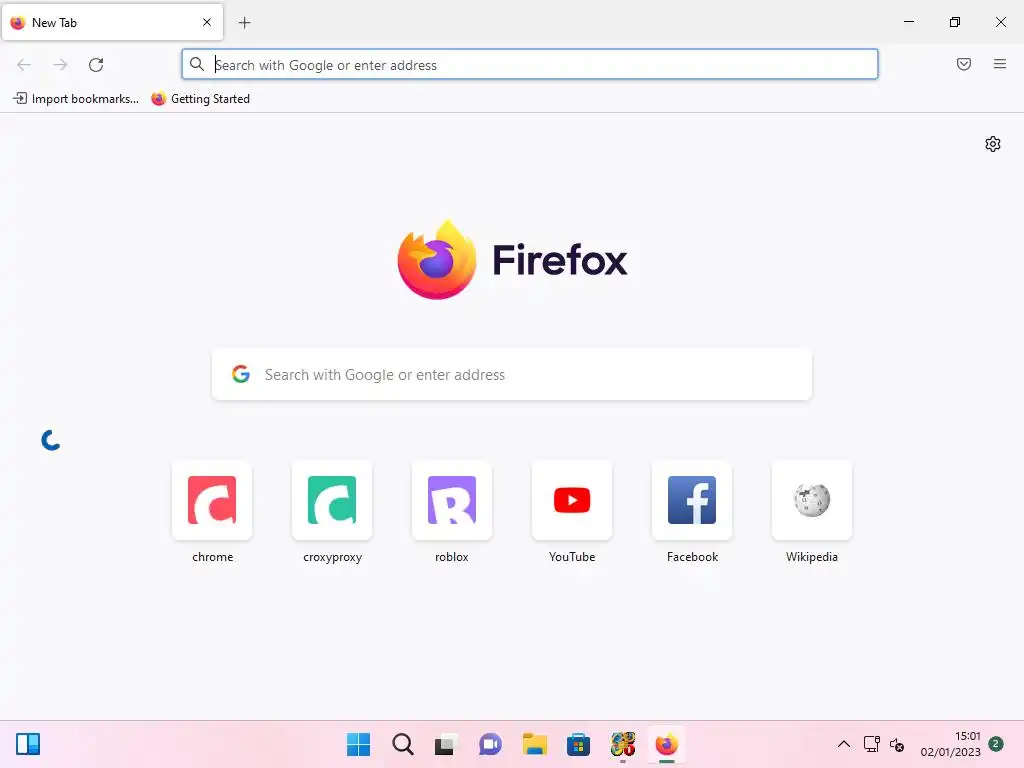Image resolution: width=1024 pixels, height=768 pixels.
Task: Click the muted volume tray icon
Action: pos(897,744)
